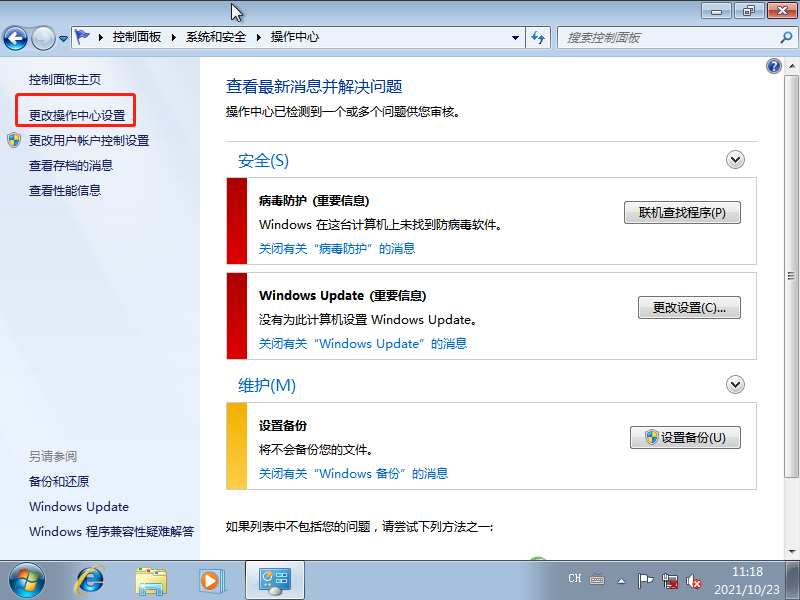
Task: Refresh the page with the refresh icon
Action: pyautogui.click(x=538, y=37)
